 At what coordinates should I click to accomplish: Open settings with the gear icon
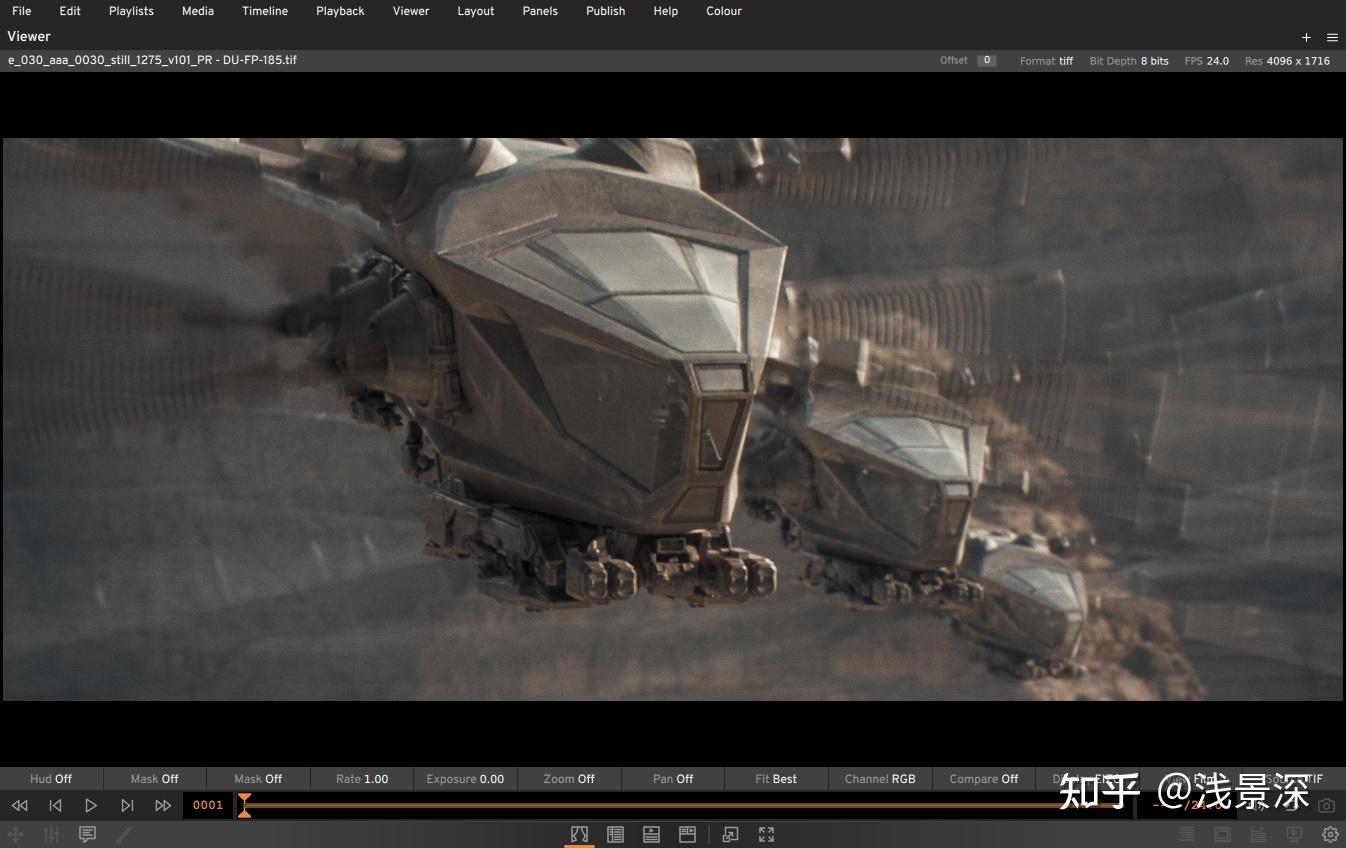point(1330,834)
